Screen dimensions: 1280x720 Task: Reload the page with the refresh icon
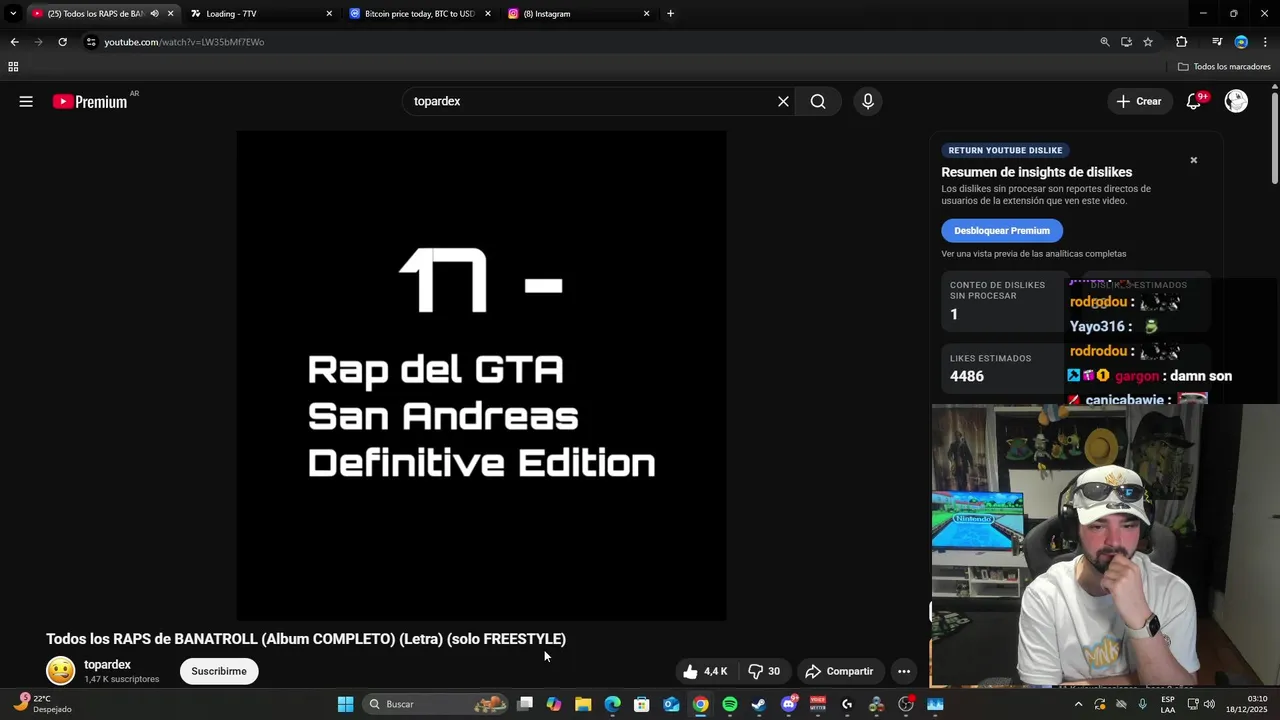click(x=62, y=42)
